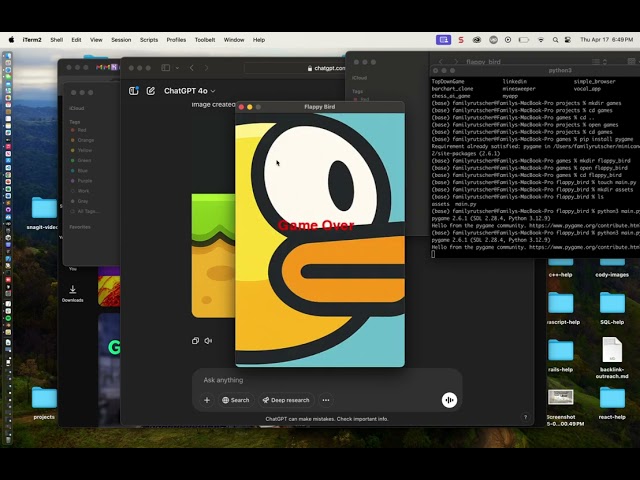Click the Safari forward arrow

pyautogui.click(x=207, y=68)
